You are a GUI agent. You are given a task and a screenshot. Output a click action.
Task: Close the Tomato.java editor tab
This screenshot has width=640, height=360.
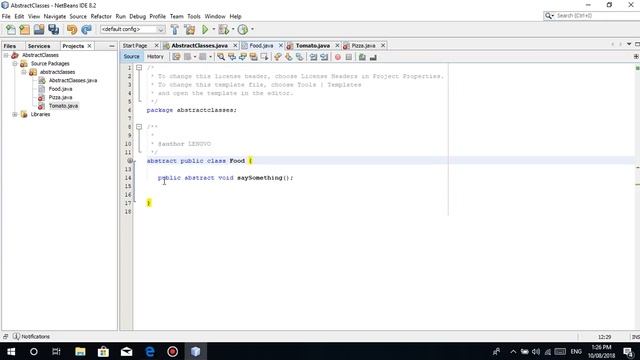tap(338, 46)
